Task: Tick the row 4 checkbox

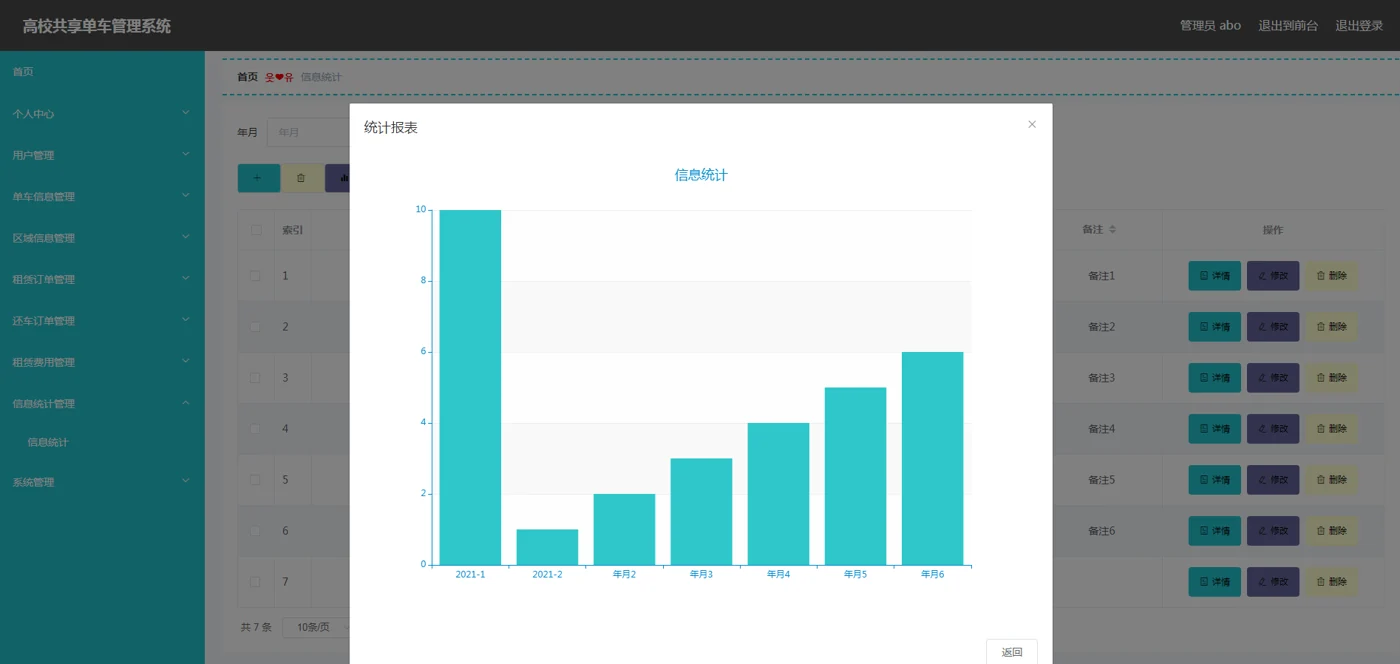Action: (x=256, y=428)
